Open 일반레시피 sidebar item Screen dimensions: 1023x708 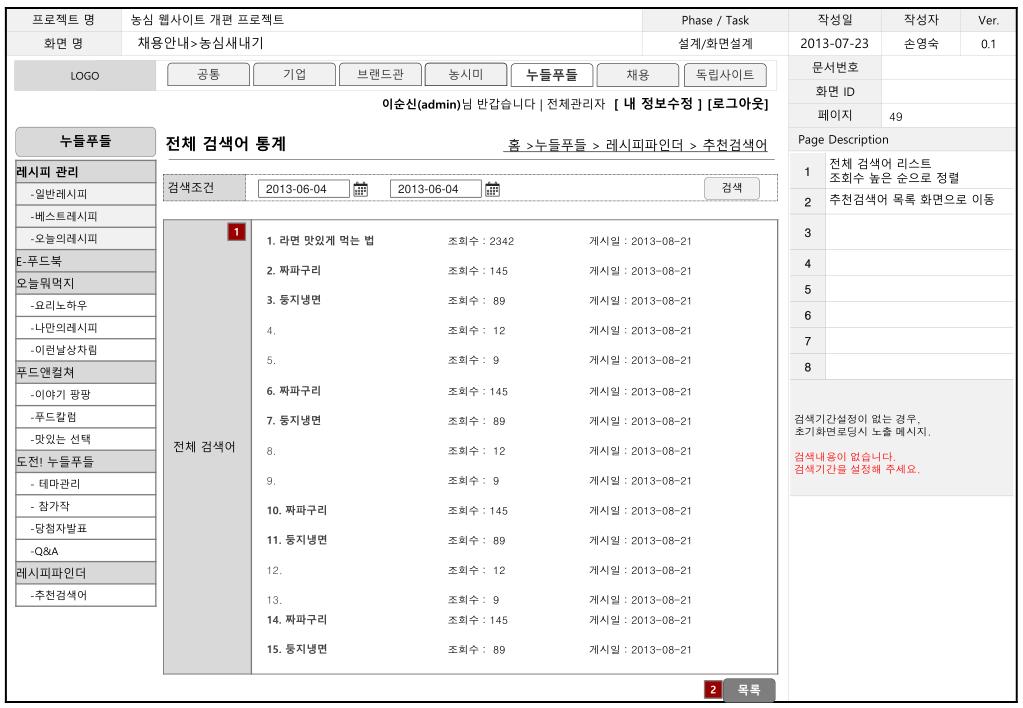tap(85, 194)
